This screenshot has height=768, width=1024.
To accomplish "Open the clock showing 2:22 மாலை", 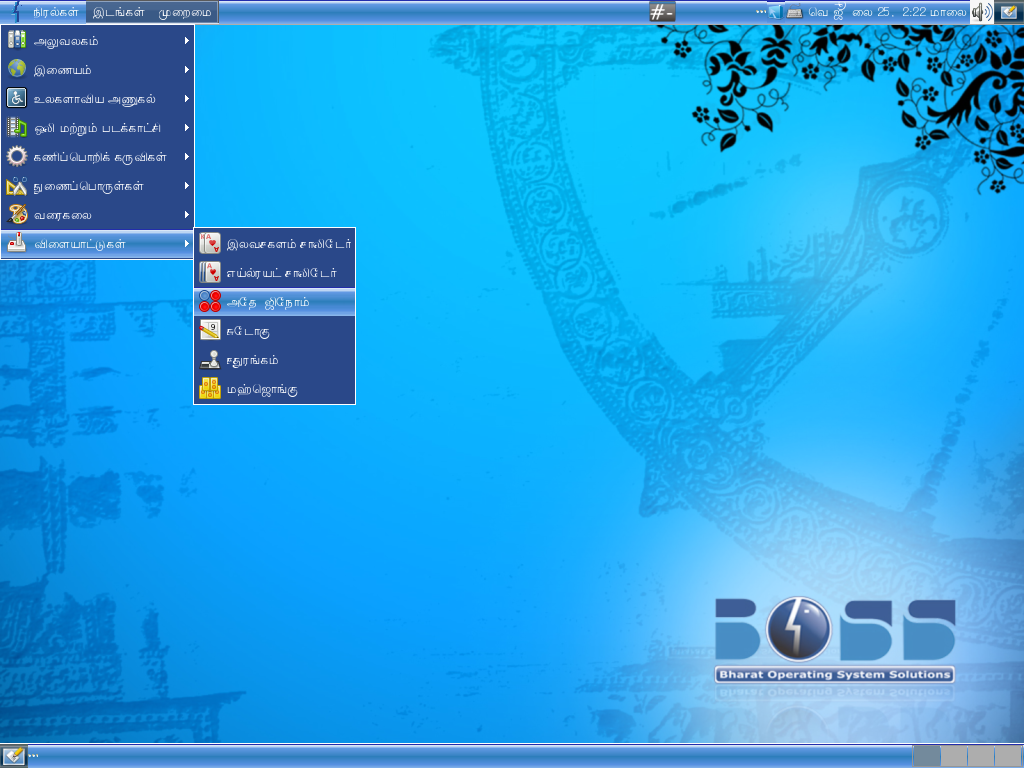I will coord(888,12).
